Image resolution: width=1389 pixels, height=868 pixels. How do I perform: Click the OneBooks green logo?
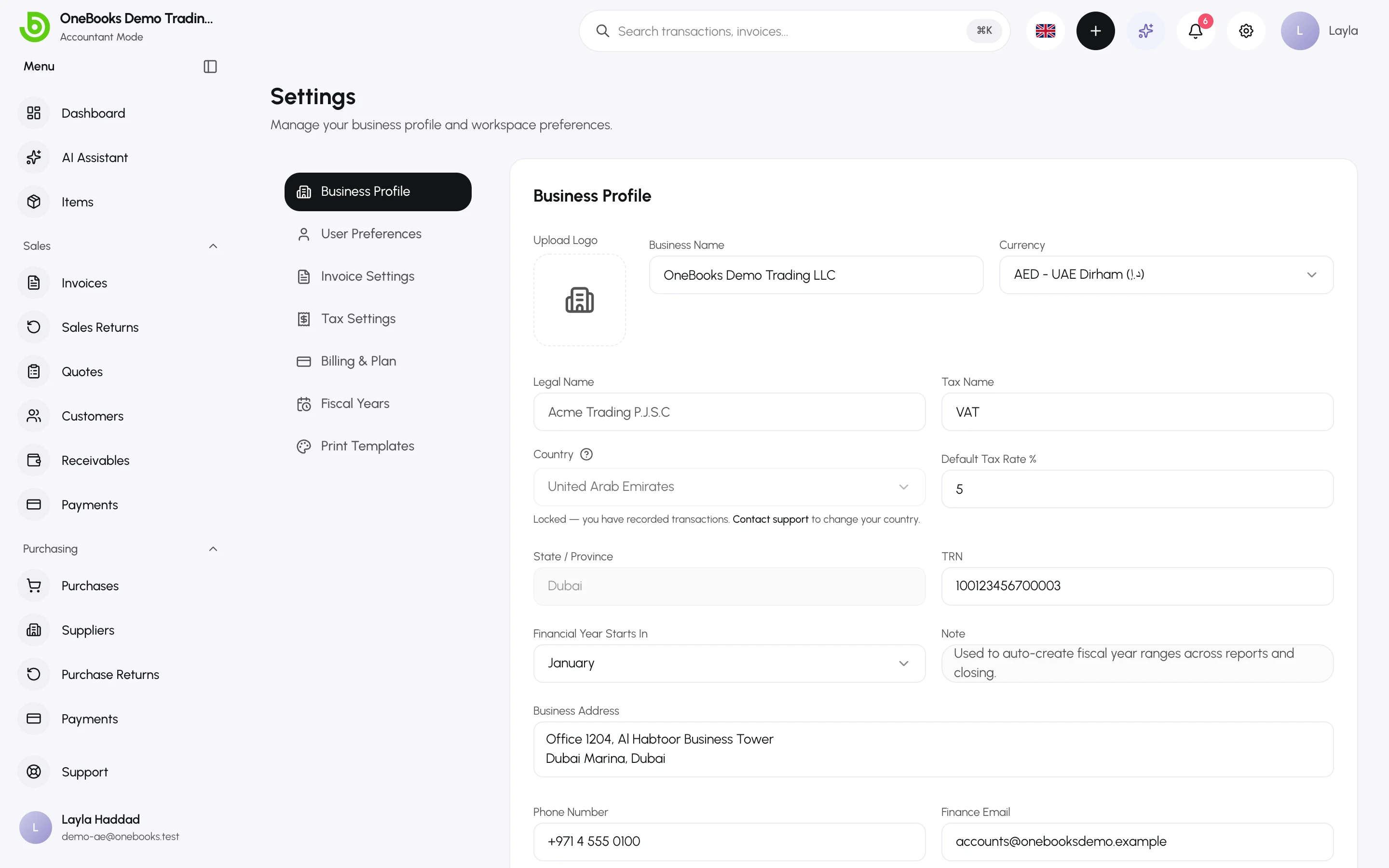(x=34, y=27)
